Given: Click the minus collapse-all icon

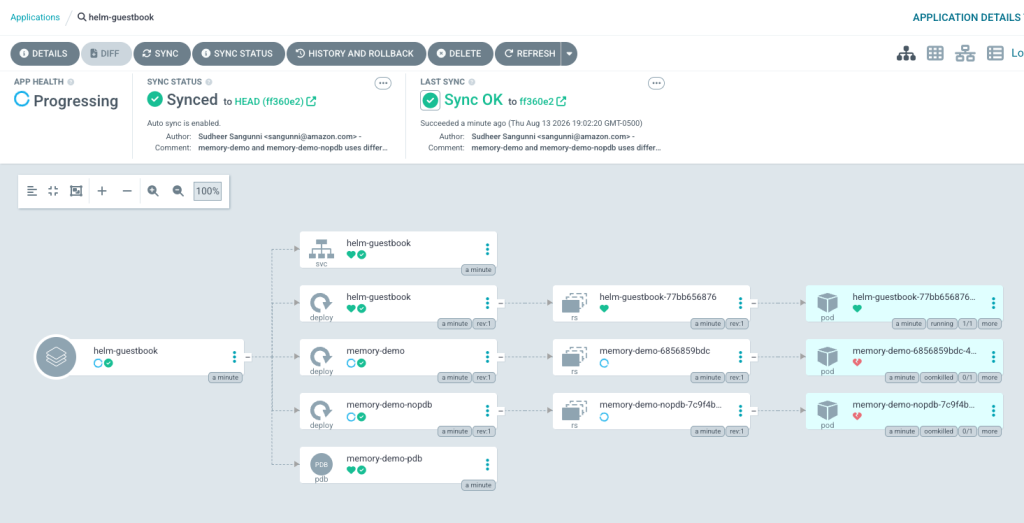Looking at the screenshot, I should (x=127, y=191).
